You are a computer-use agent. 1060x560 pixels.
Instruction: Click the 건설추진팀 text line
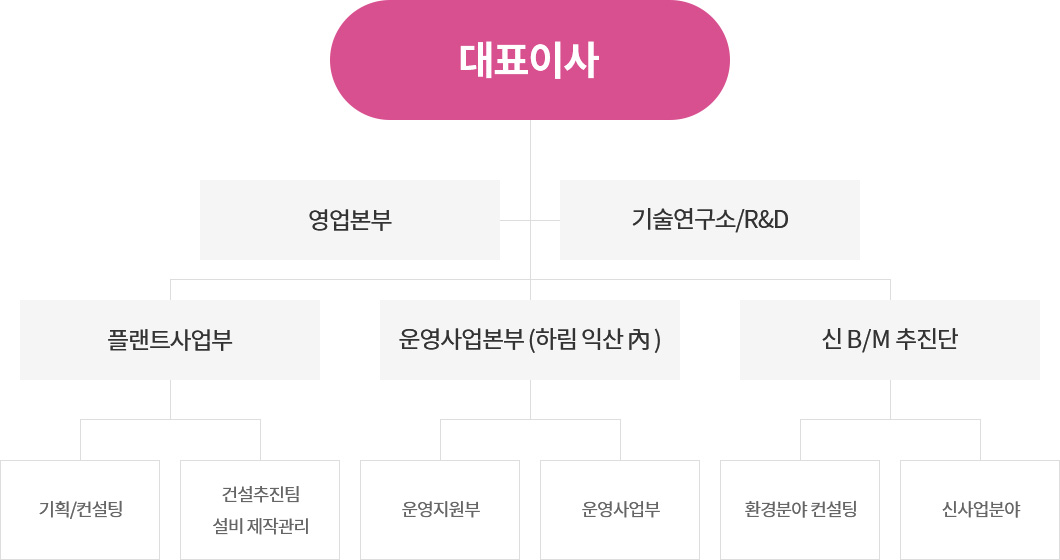tap(260, 494)
